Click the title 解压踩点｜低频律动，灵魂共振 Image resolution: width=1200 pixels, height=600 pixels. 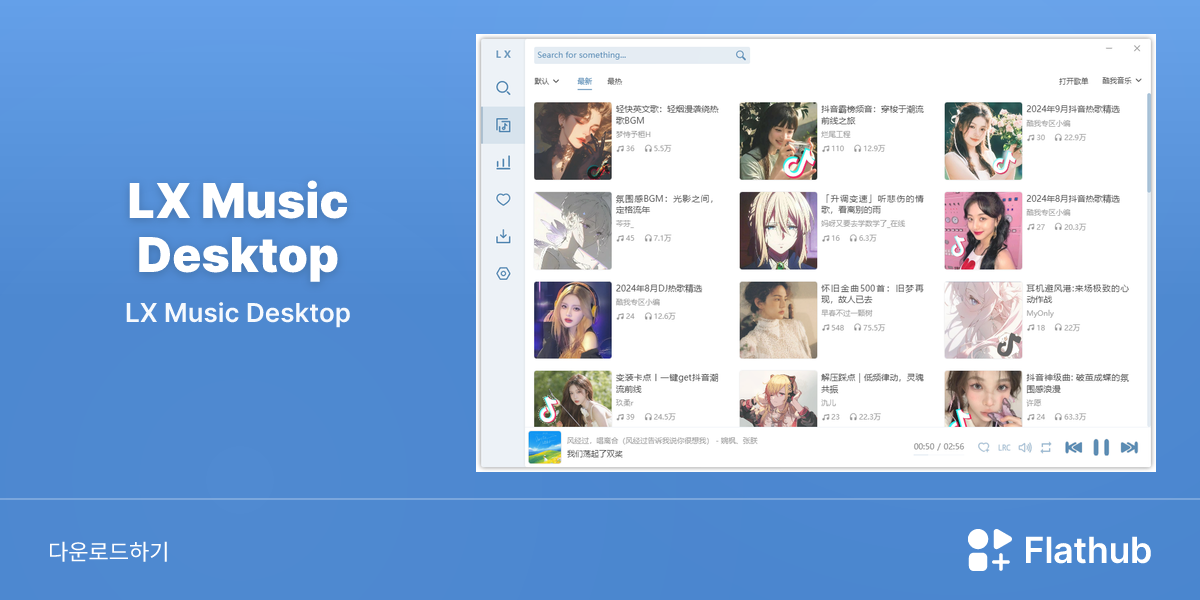click(873, 383)
